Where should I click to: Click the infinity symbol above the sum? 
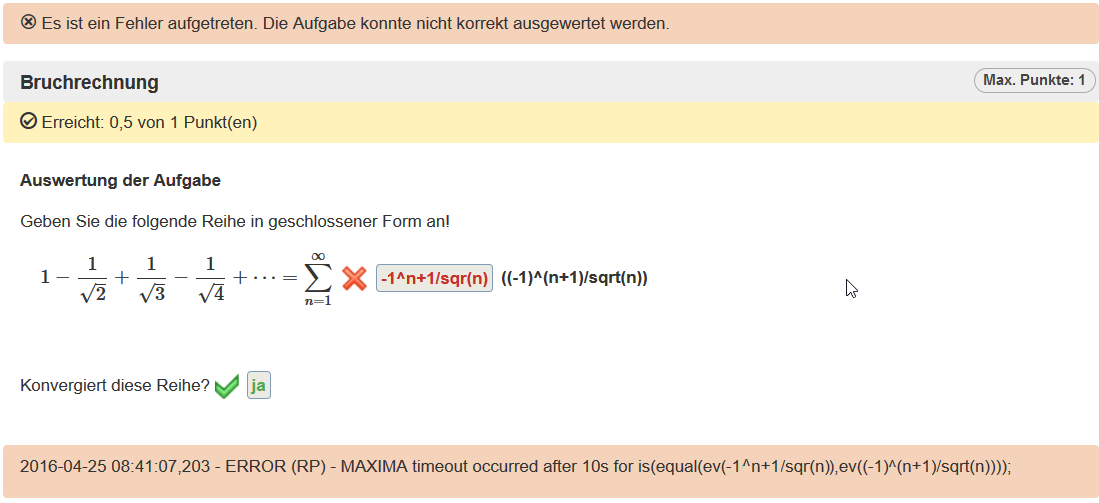point(318,258)
